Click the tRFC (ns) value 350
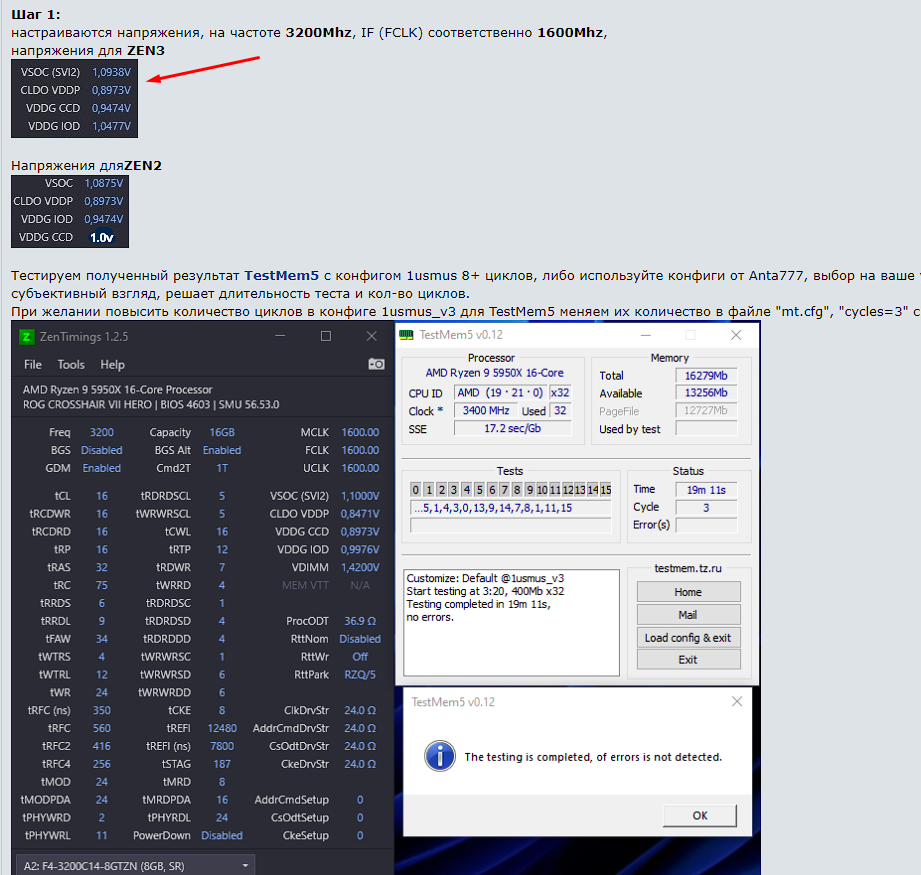The height and width of the screenshot is (875, 921). pos(102,711)
